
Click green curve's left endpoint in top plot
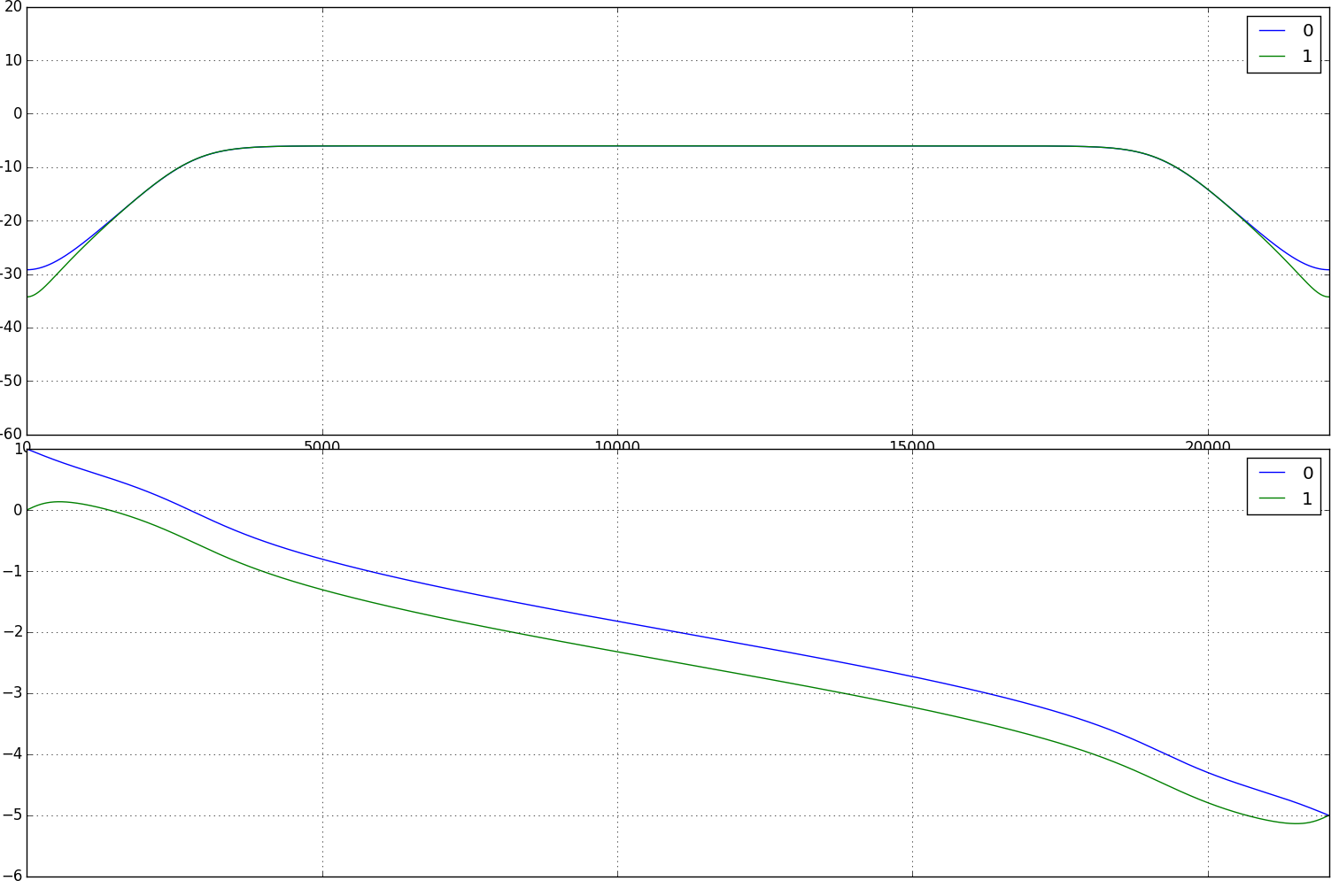point(28,297)
